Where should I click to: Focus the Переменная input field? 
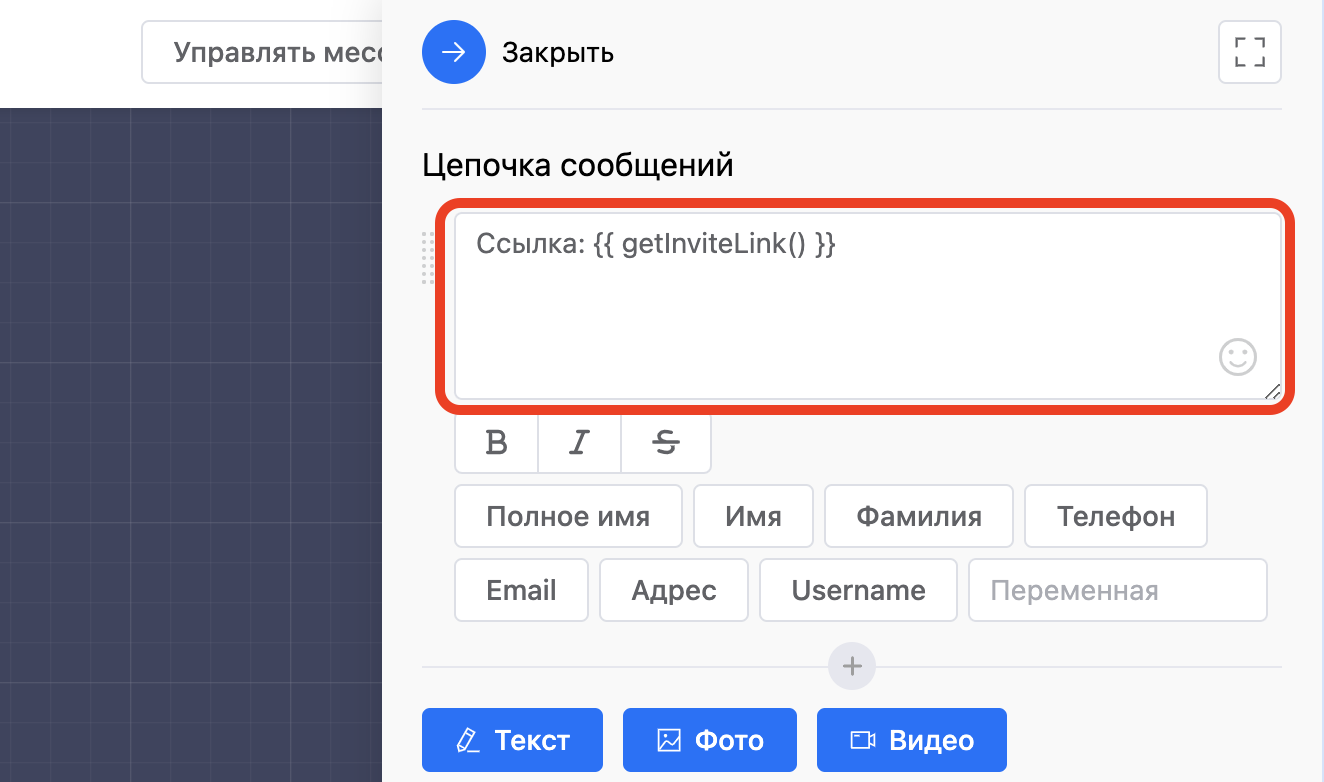[1117, 590]
